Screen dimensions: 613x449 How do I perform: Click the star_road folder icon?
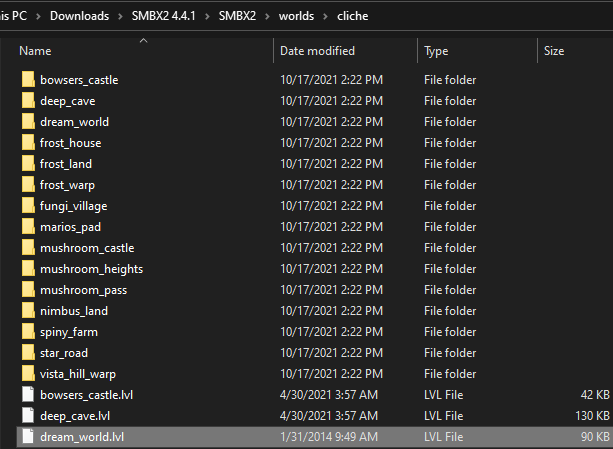28,353
